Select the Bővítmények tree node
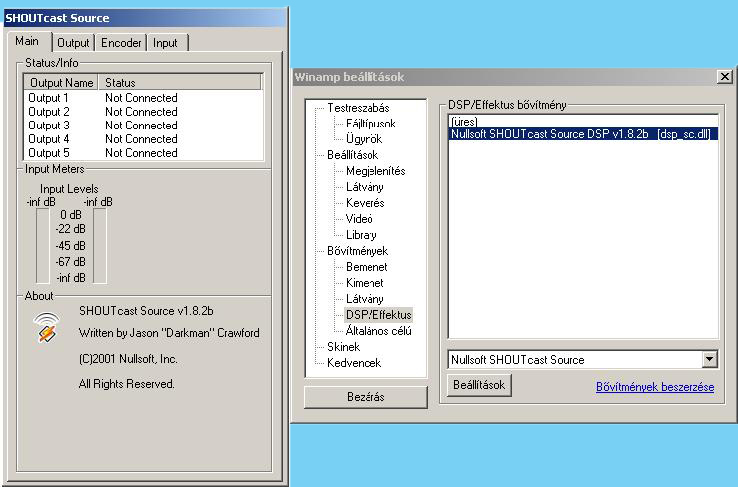Image resolution: width=738 pixels, height=487 pixels. pos(357,251)
